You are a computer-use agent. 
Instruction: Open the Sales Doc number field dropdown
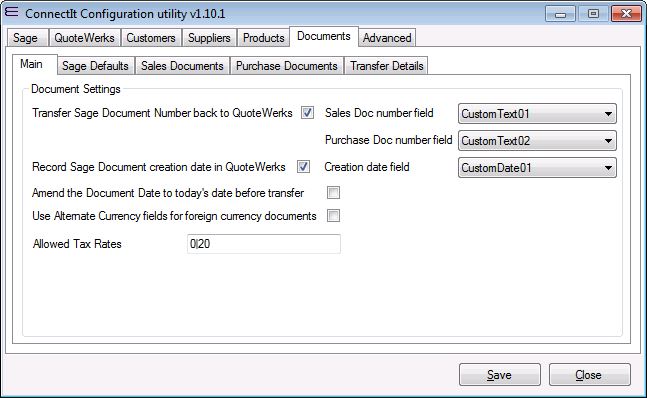(537, 114)
